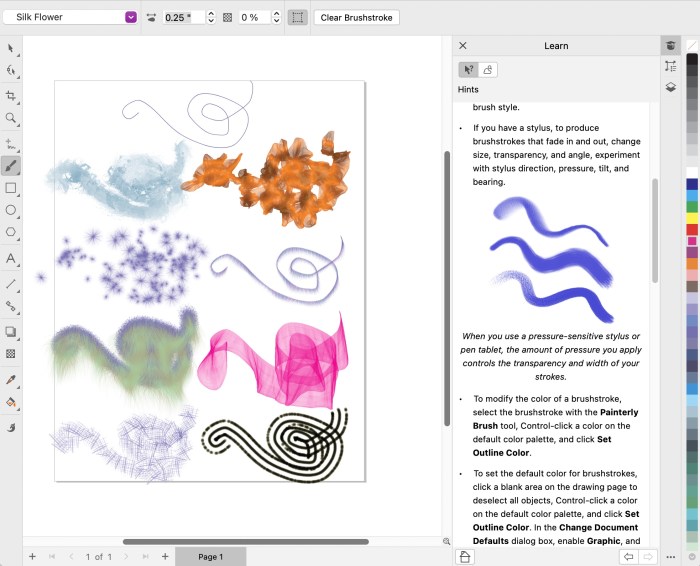Select the Painterly Brush tool
The image size is (700, 566).
pyautogui.click(x=11, y=166)
